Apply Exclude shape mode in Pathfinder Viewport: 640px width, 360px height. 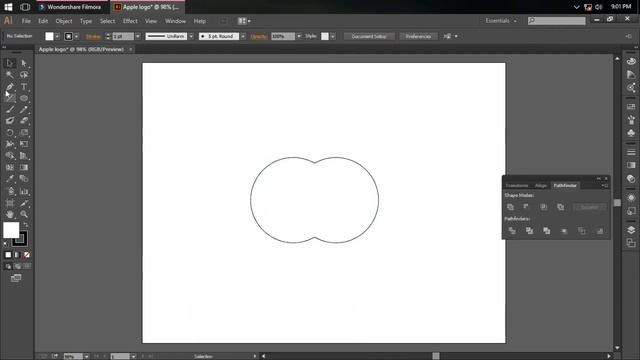[x=560, y=207]
